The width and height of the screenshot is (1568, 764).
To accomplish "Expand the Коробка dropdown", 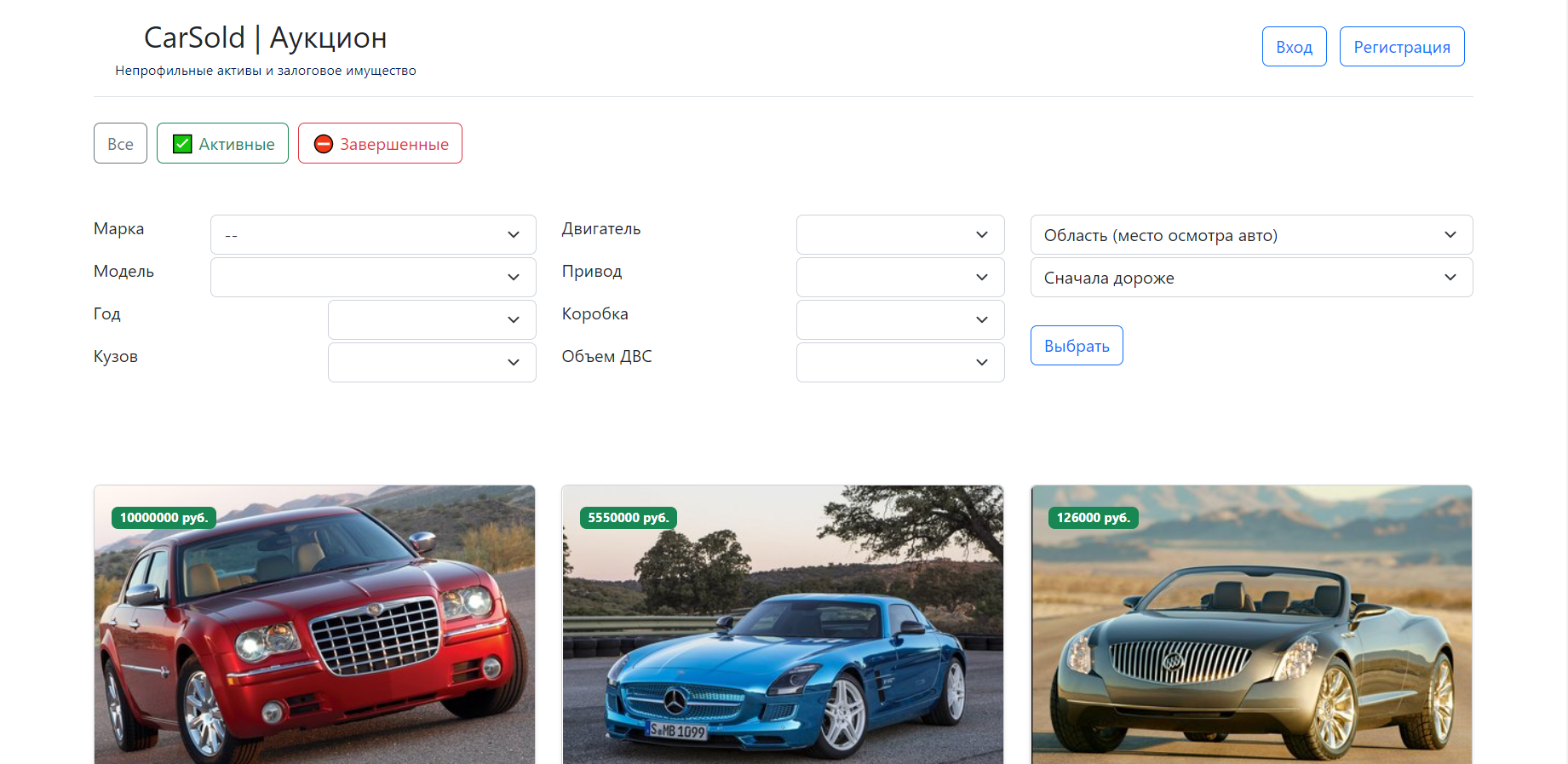I will click(900, 319).
